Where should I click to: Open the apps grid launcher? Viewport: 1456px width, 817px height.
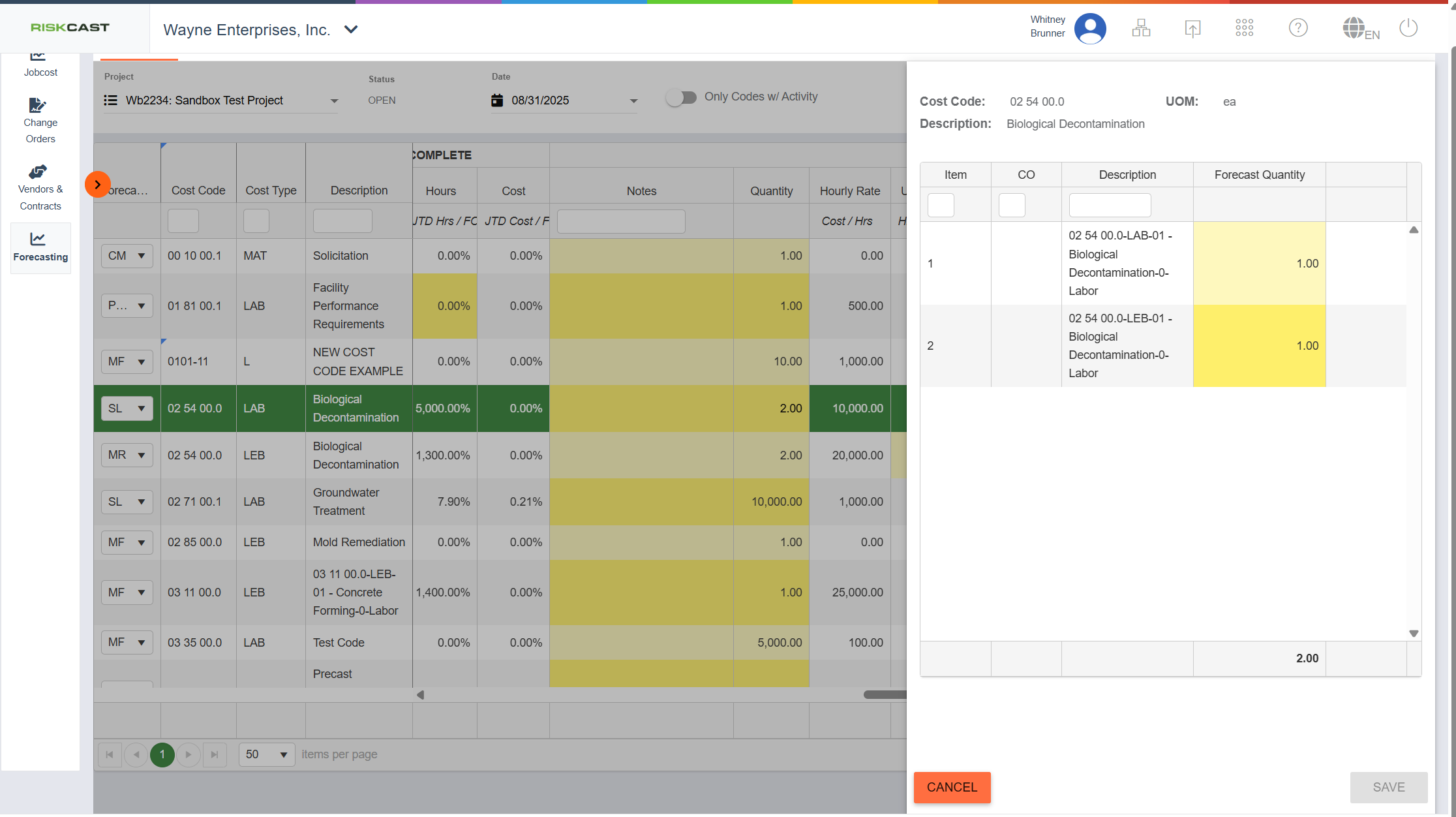point(1244,28)
